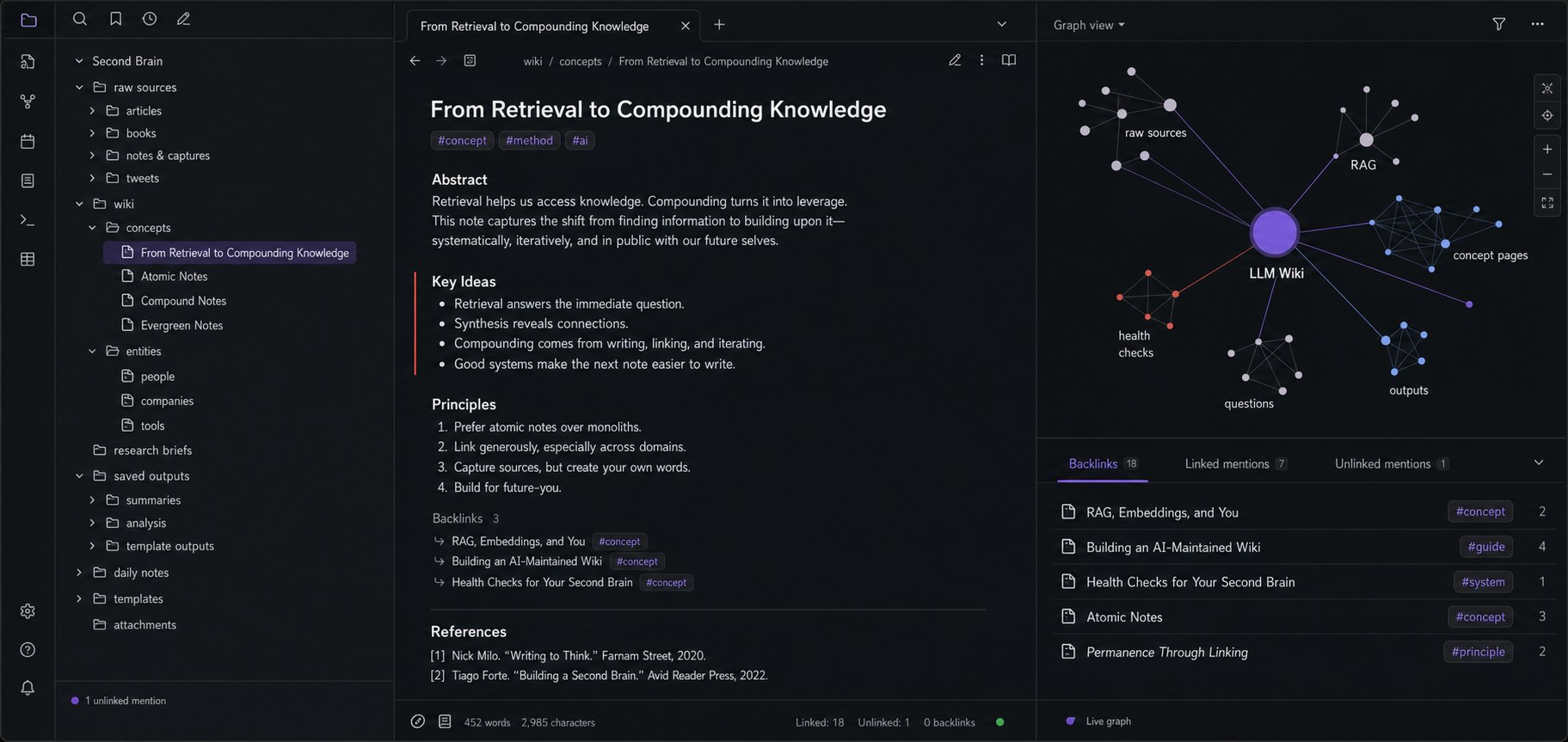The width and height of the screenshot is (1568, 742).
Task: Open the daily notes calendar icon
Action: coord(28,141)
